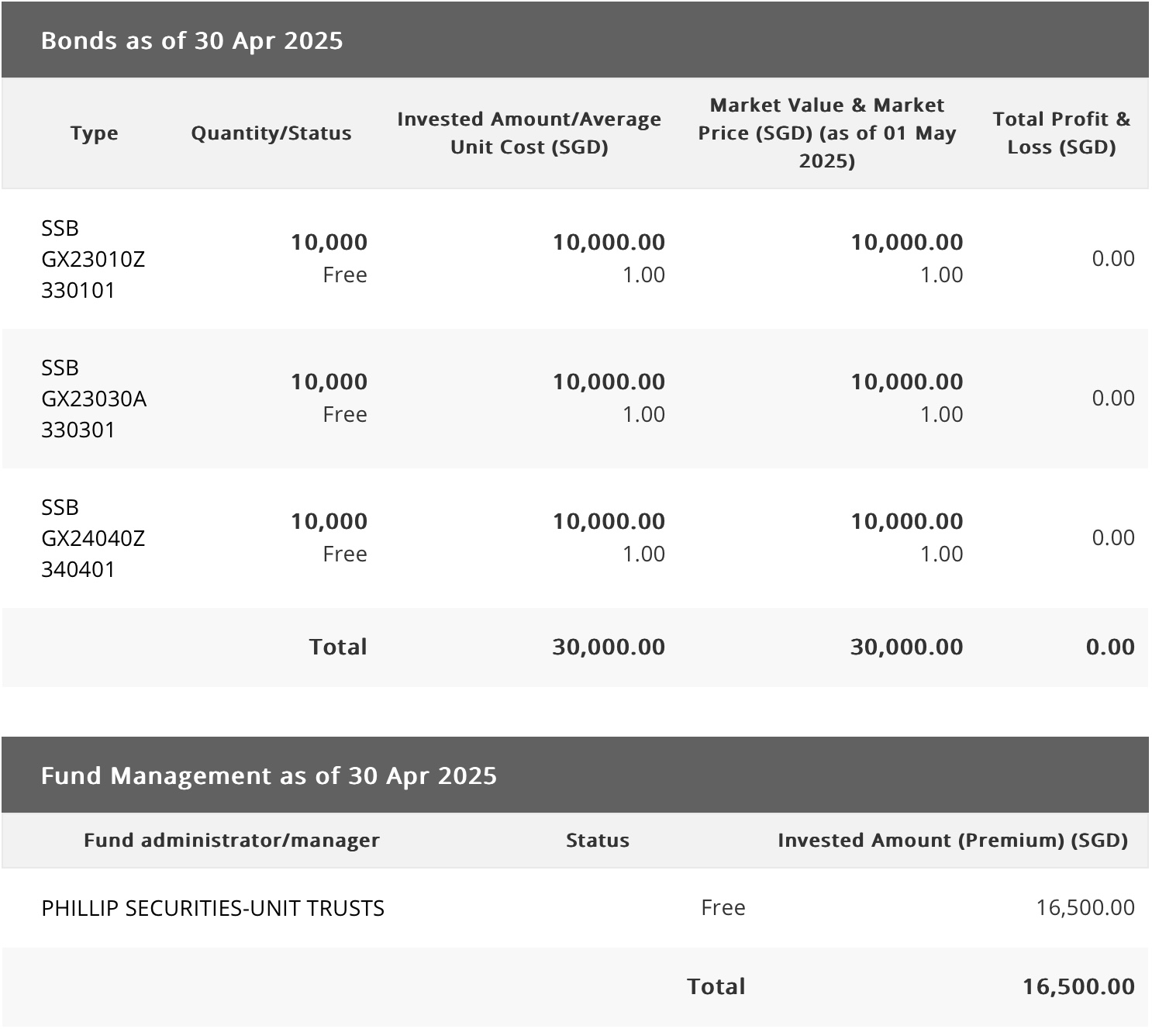Image resolution: width=1152 pixels, height=1036 pixels.
Task: Click the bond name SSB GX23010Z 330101
Action: 93,259
